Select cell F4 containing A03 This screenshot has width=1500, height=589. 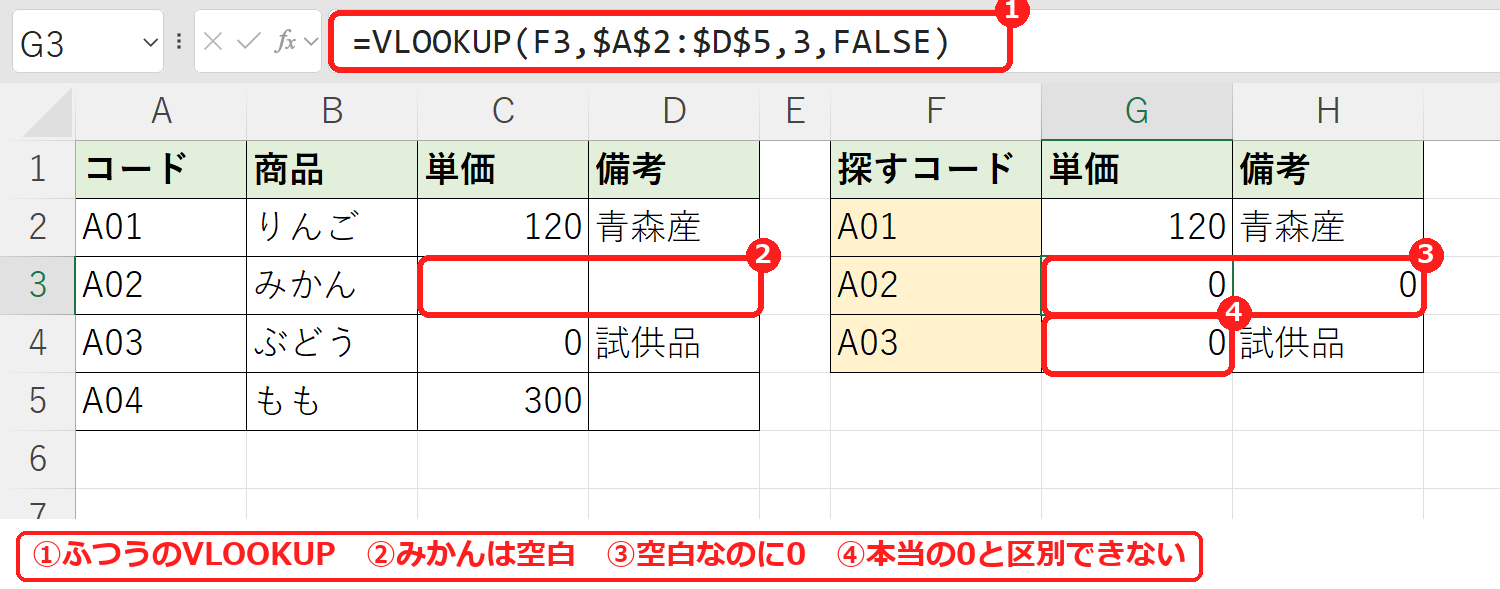[936, 343]
